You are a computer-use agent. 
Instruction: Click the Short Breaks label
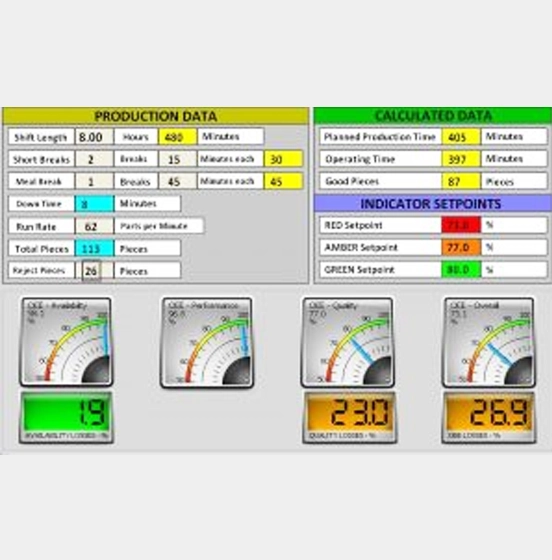41,160
